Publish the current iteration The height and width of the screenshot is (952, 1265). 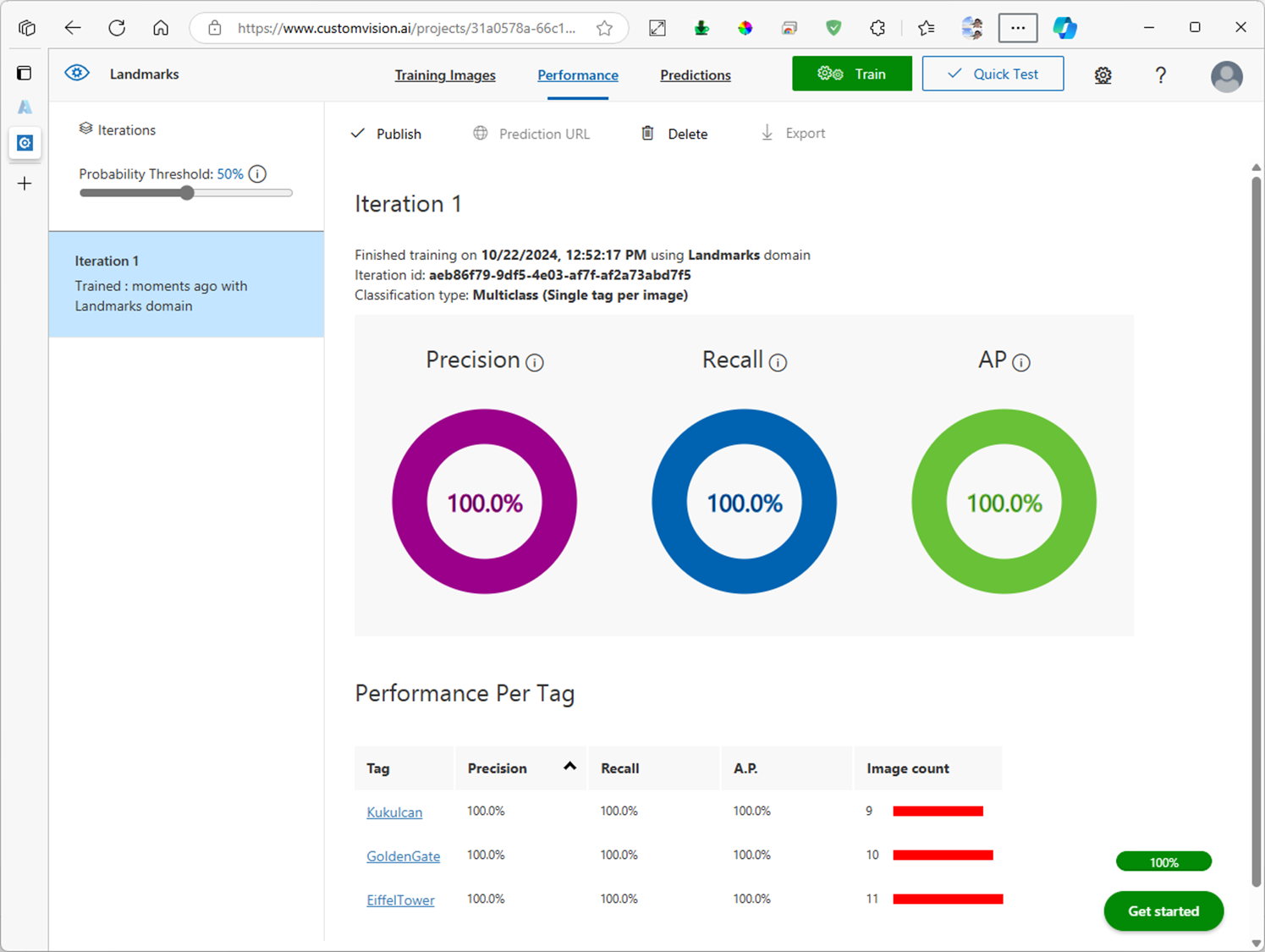point(386,134)
